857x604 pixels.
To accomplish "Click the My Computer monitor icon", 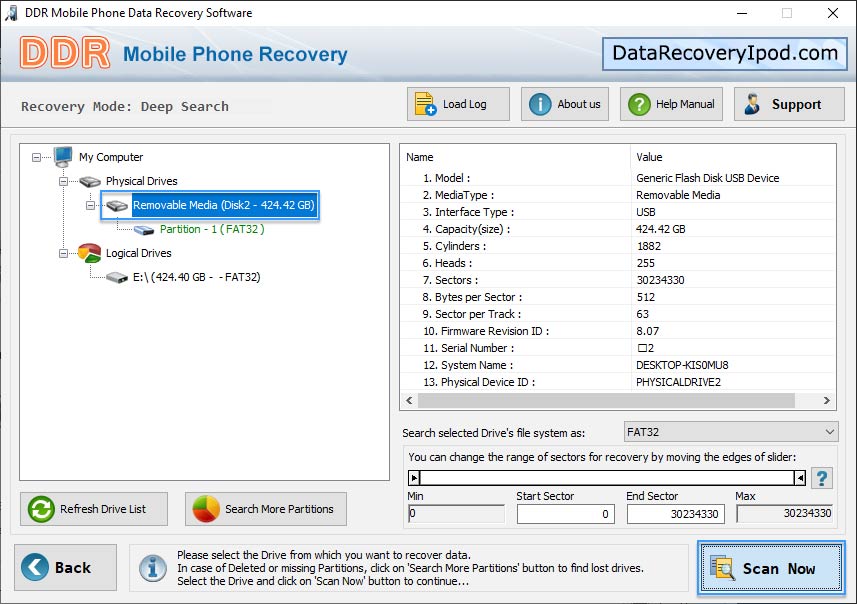I will click(63, 156).
